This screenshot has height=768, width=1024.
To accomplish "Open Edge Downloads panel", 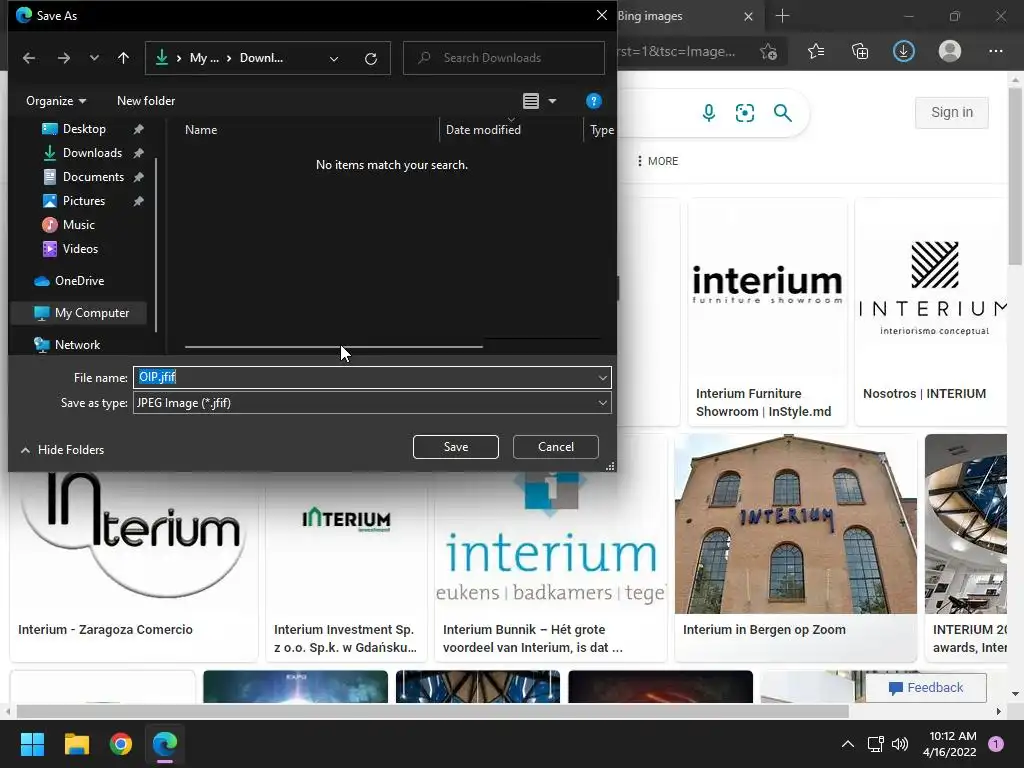I will click(904, 52).
